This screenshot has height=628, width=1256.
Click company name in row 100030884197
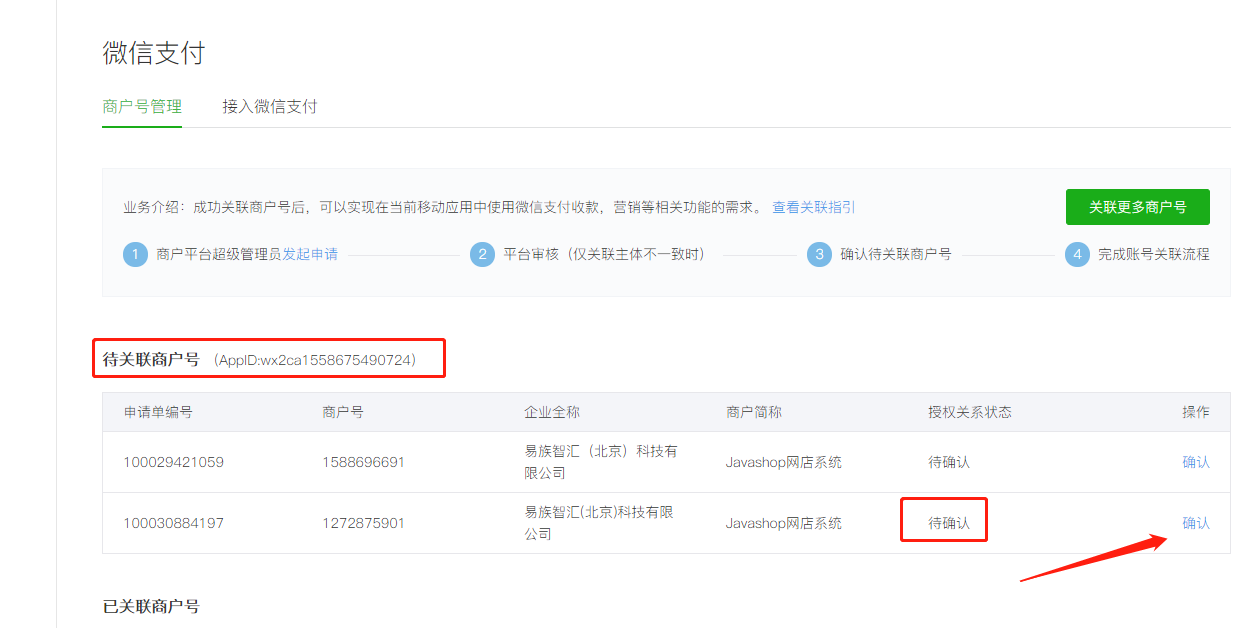coord(599,523)
